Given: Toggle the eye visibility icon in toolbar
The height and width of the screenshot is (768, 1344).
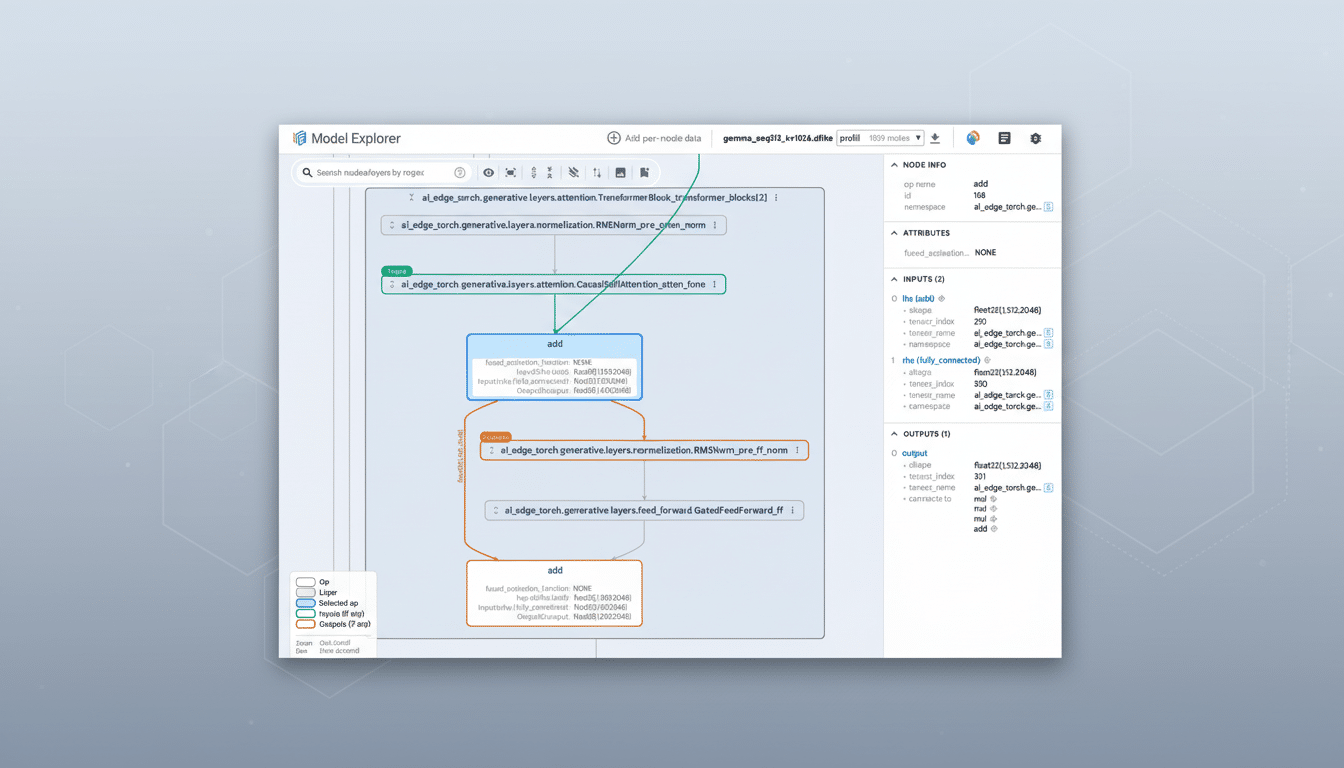Looking at the screenshot, I should click(488, 172).
